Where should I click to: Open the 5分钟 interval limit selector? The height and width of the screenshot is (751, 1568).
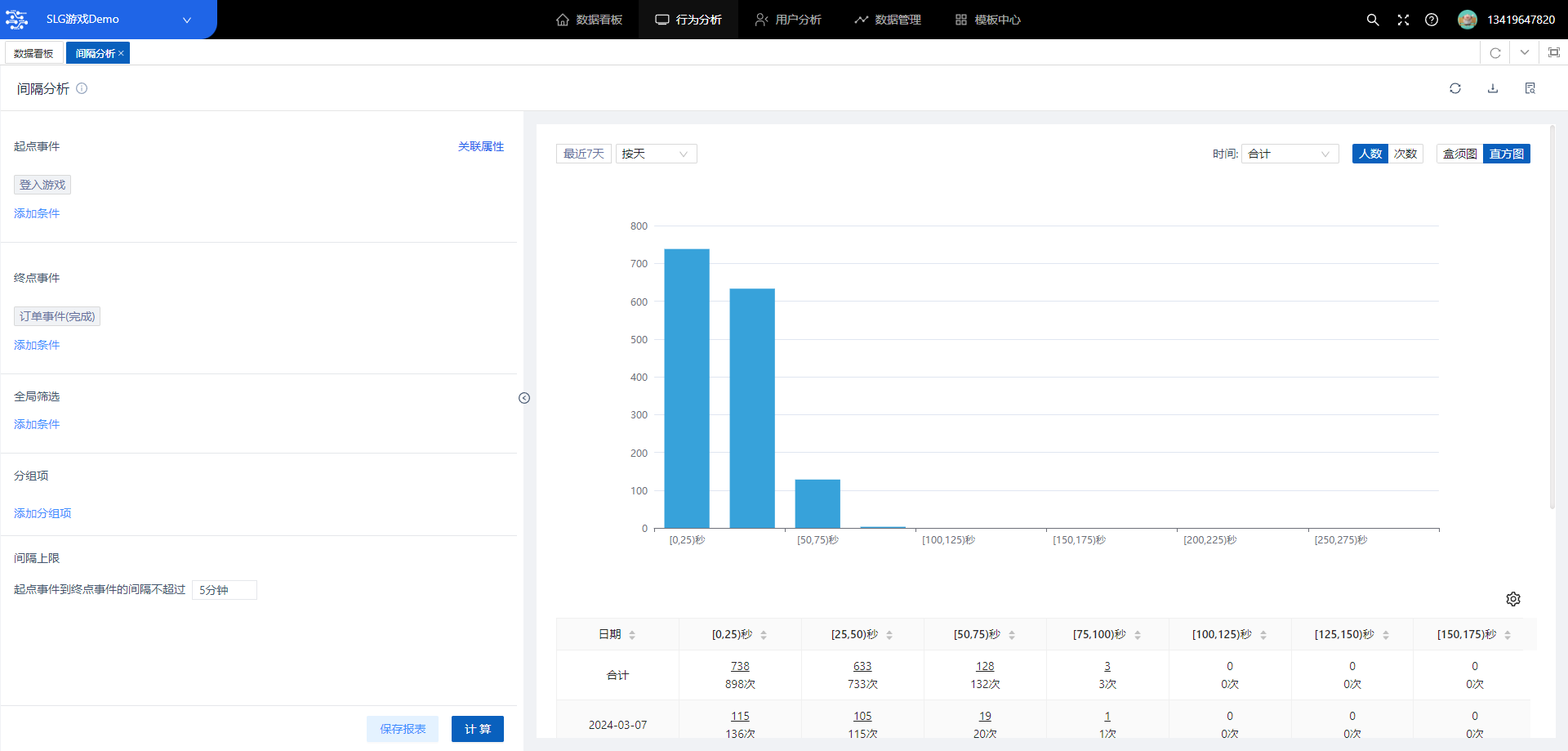tap(225, 590)
